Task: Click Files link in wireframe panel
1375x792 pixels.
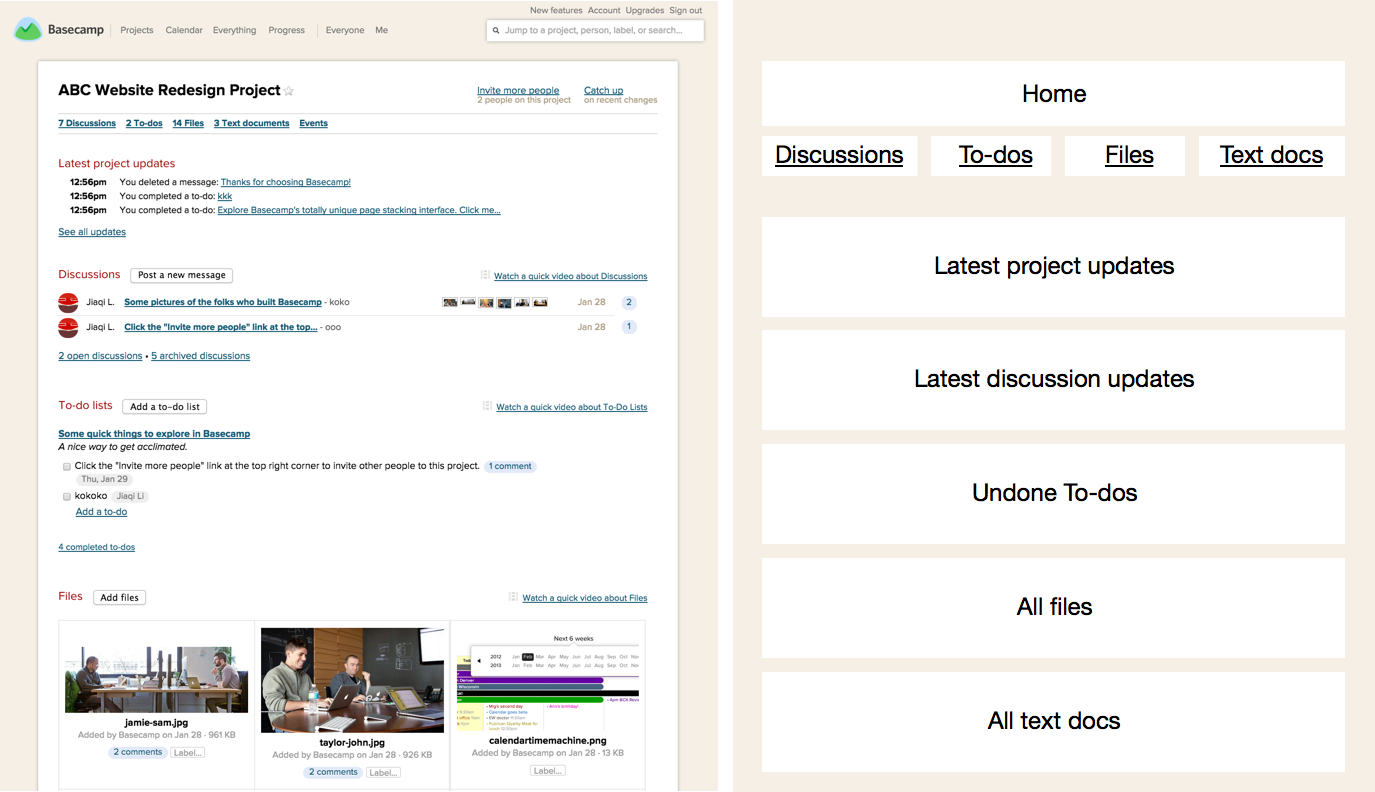Action: (1129, 155)
